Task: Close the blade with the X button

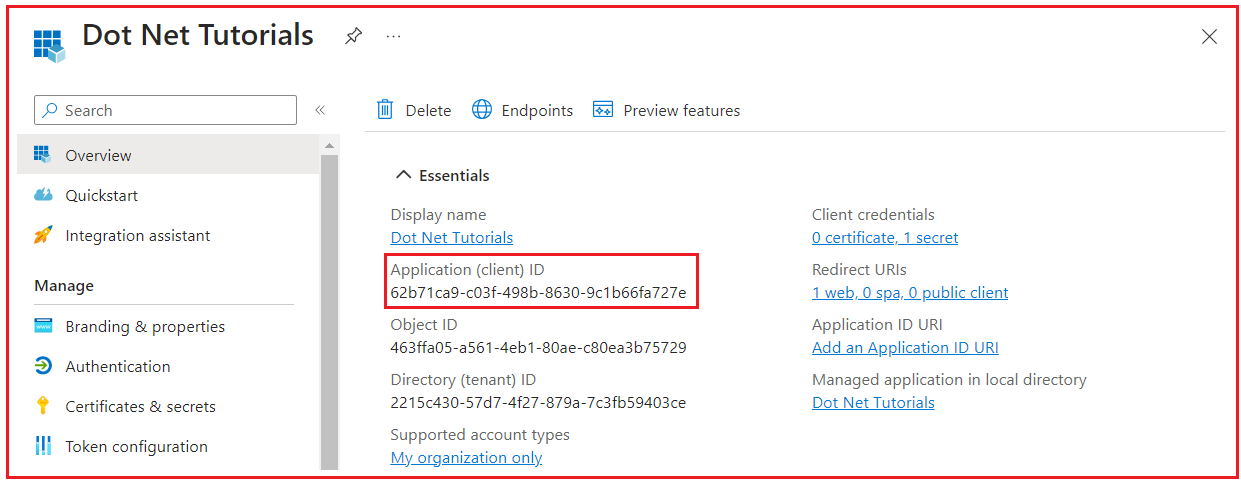Action: click(1209, 37)
